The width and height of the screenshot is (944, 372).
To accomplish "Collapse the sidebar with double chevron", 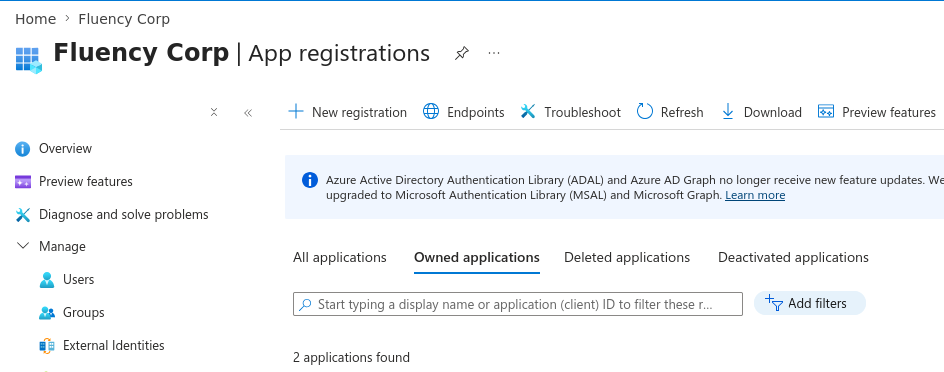I will point(248,113).
